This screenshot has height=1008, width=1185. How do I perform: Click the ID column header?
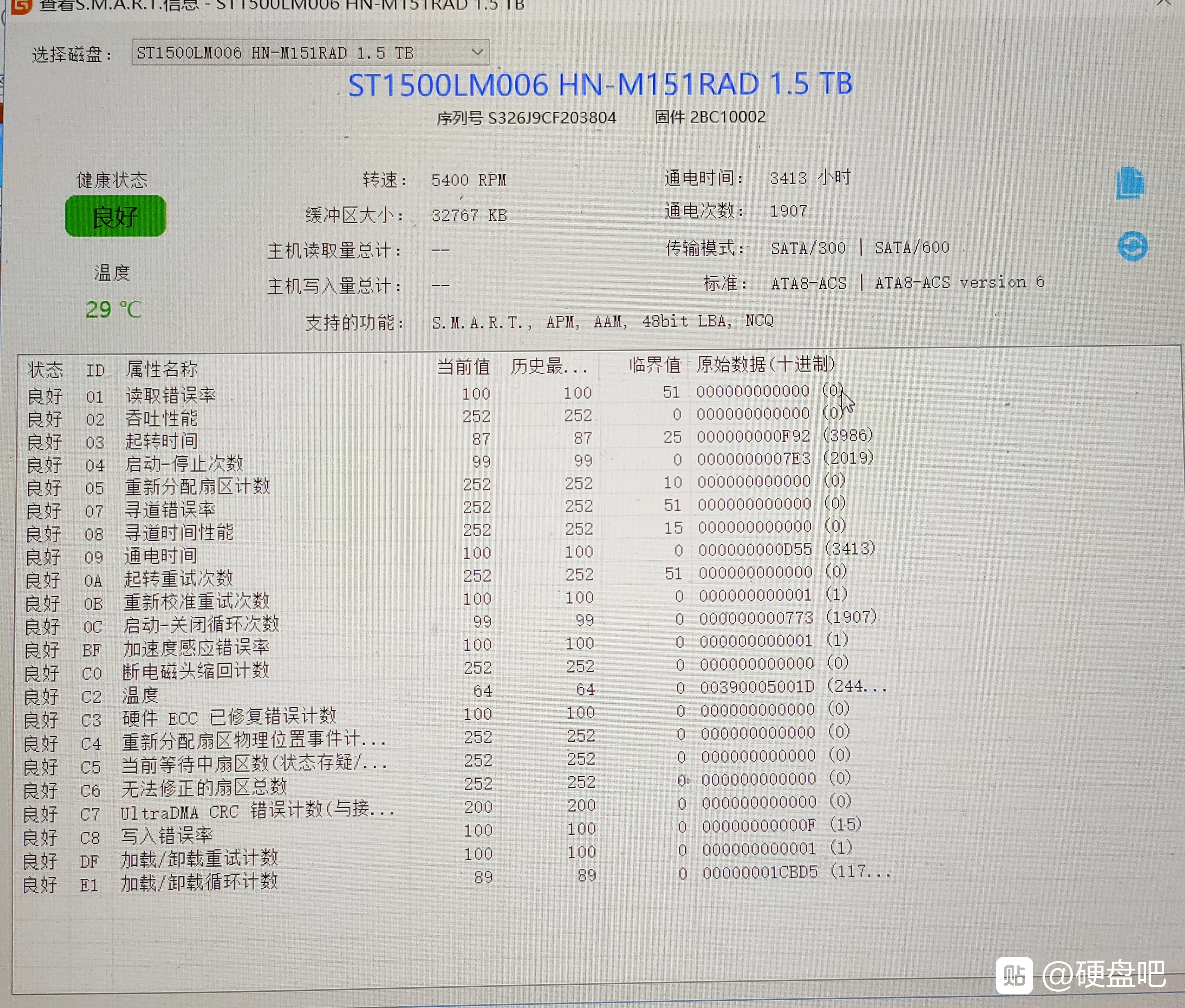click(x=95, y=370)
